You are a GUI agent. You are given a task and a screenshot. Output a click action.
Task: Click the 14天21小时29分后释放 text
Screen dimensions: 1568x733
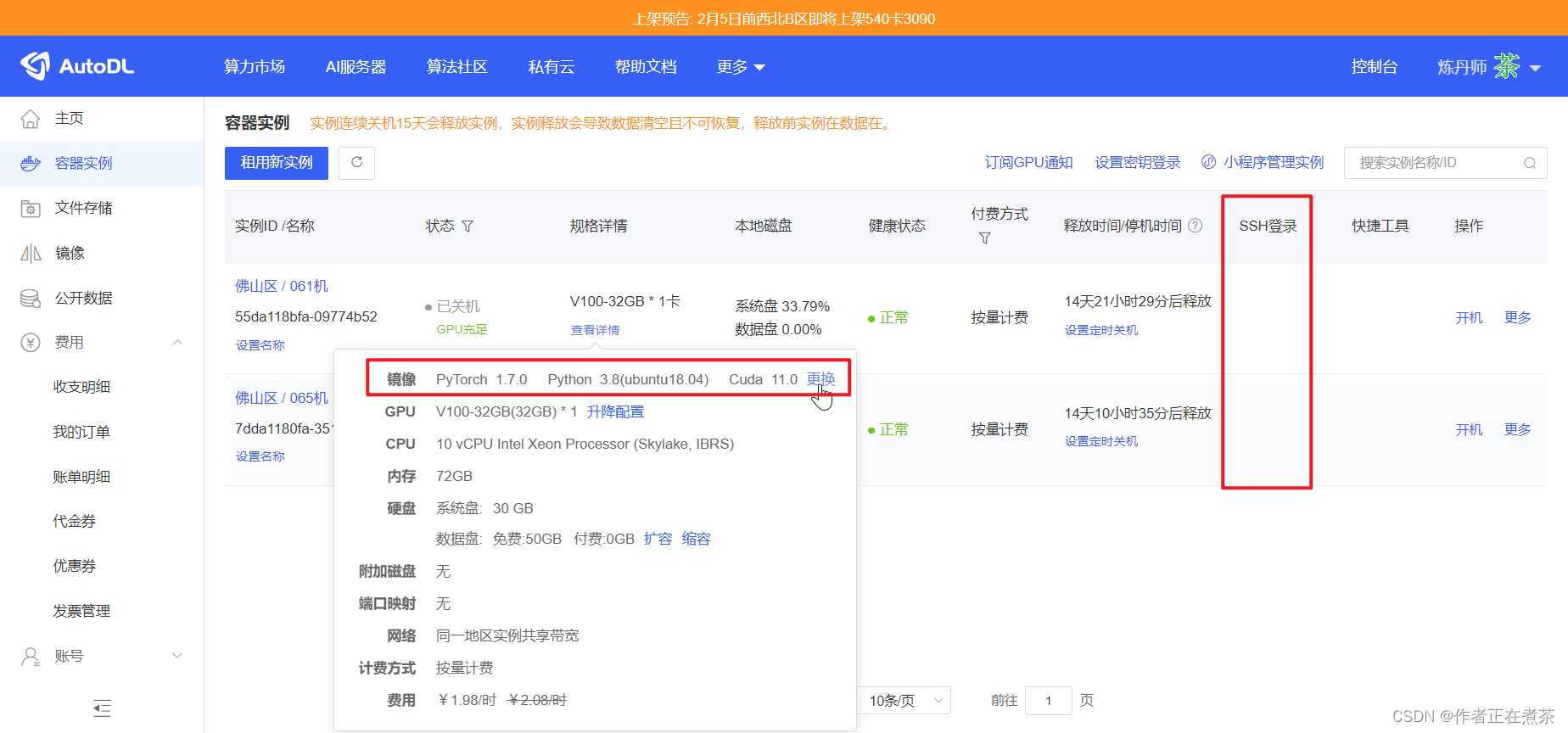(1138, 301)
